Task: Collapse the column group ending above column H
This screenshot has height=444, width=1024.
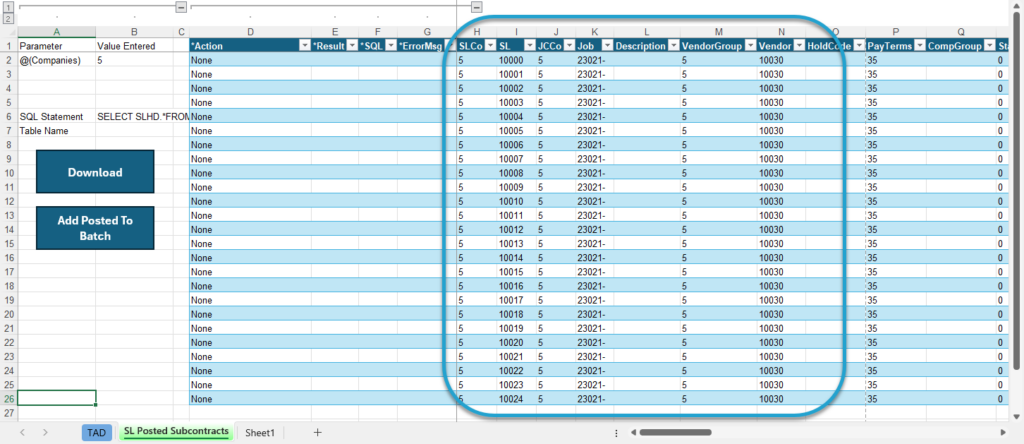Action: [477, 7]
